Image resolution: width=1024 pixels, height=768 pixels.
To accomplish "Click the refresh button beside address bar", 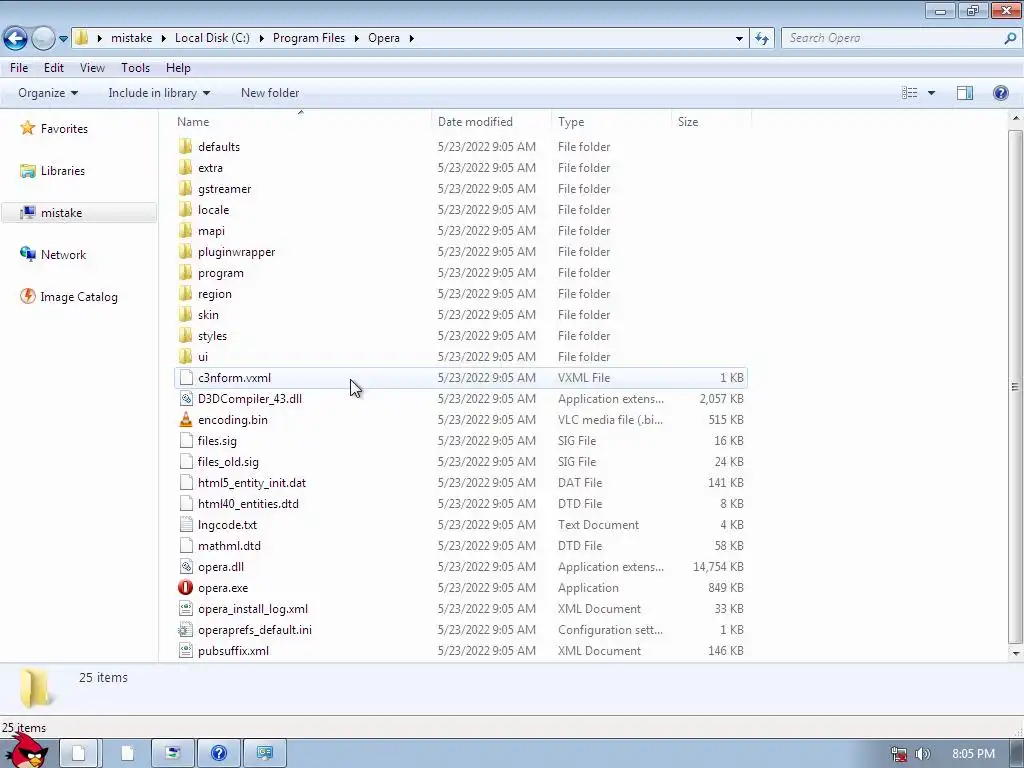I will 761,38.
